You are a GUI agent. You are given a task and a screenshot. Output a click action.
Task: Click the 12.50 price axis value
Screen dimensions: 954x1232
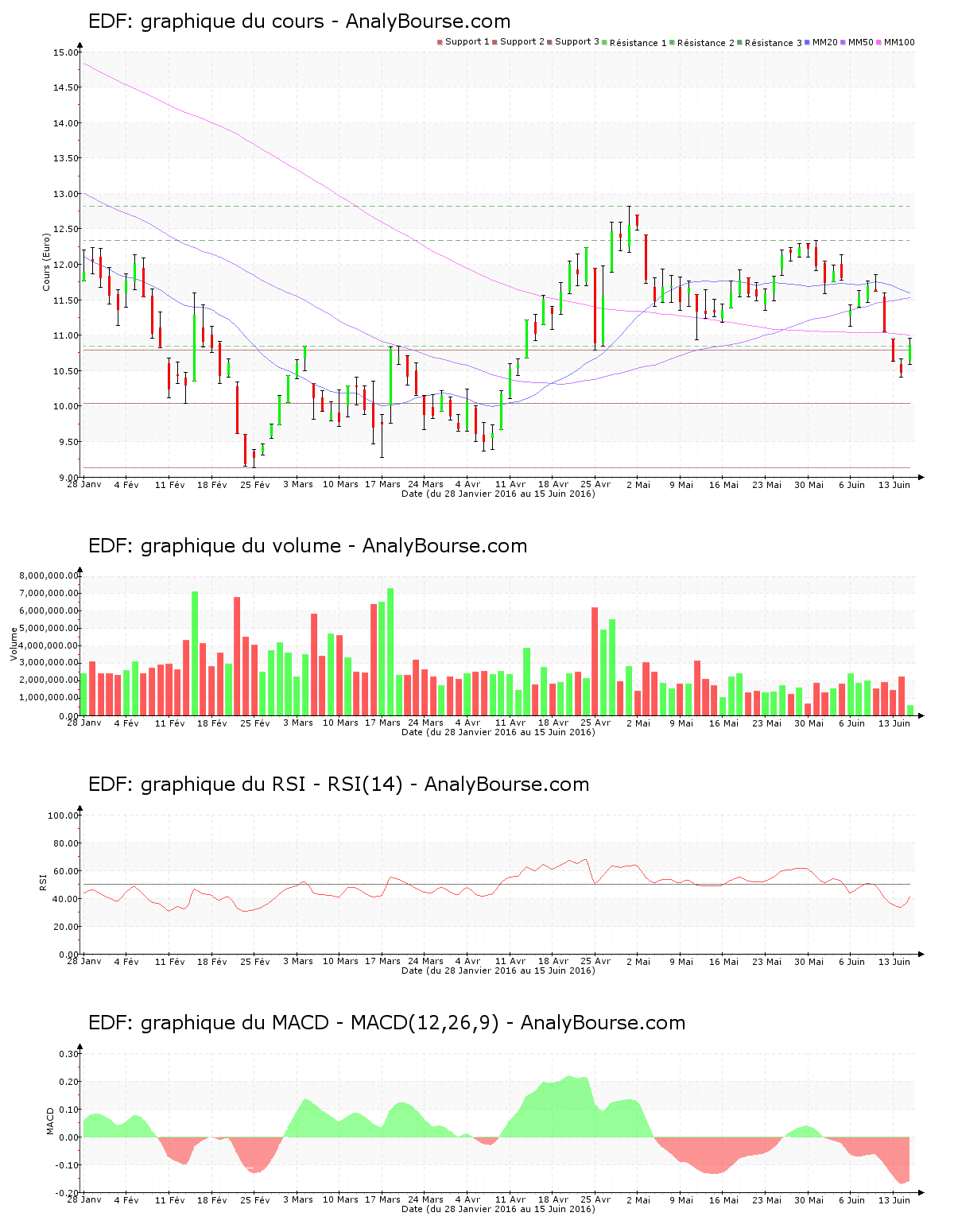click(x=66, y=230)
